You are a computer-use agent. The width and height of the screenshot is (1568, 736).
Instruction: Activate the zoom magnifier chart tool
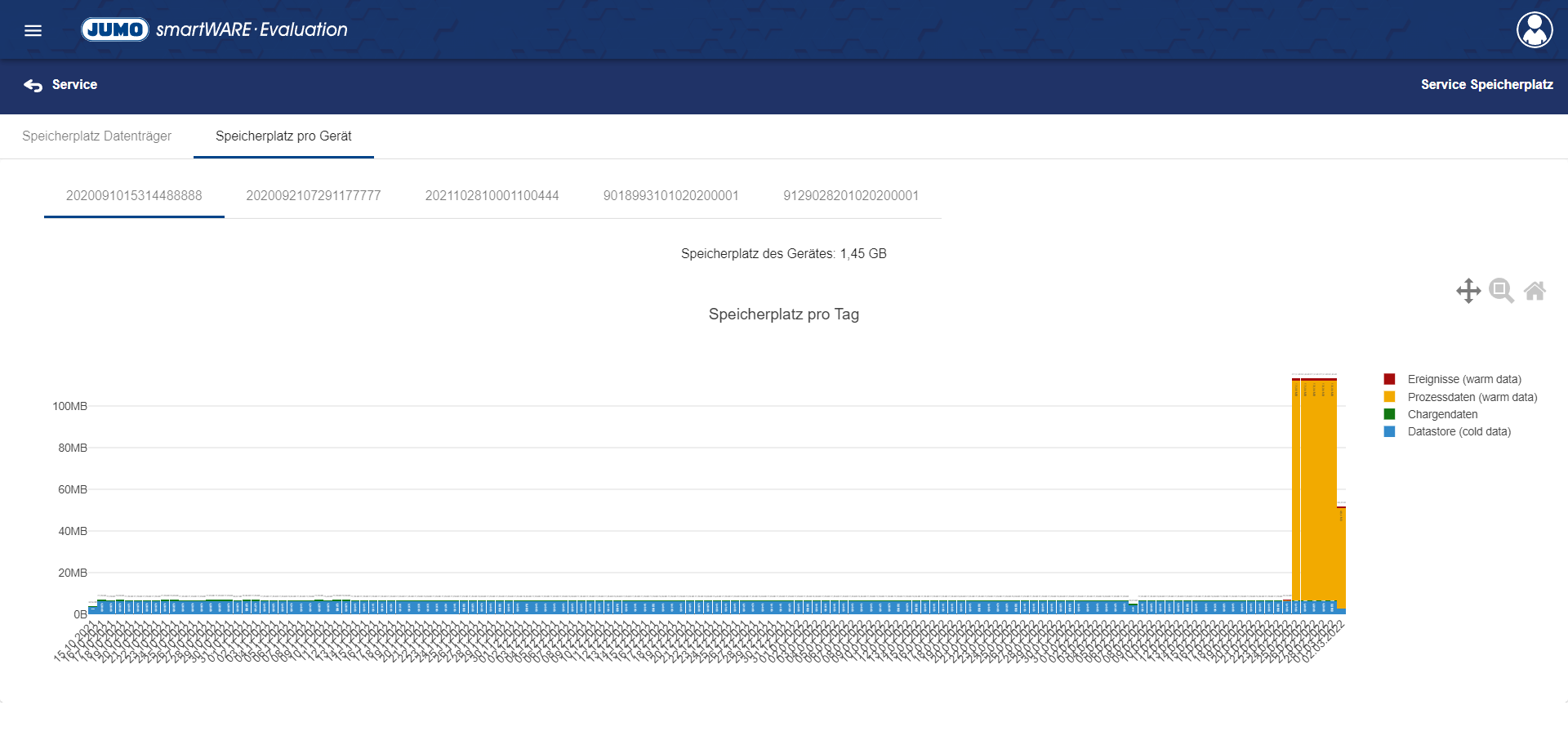pyautogui.click(x=1501, y=291)
